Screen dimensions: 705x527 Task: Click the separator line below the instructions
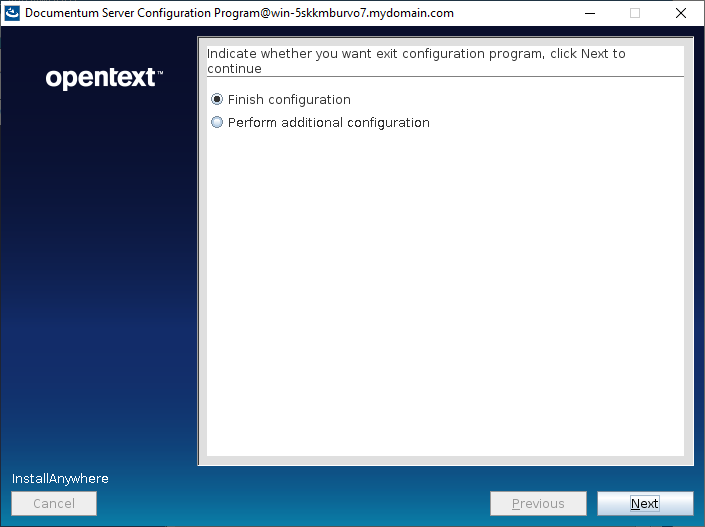(x=444, y=77)
